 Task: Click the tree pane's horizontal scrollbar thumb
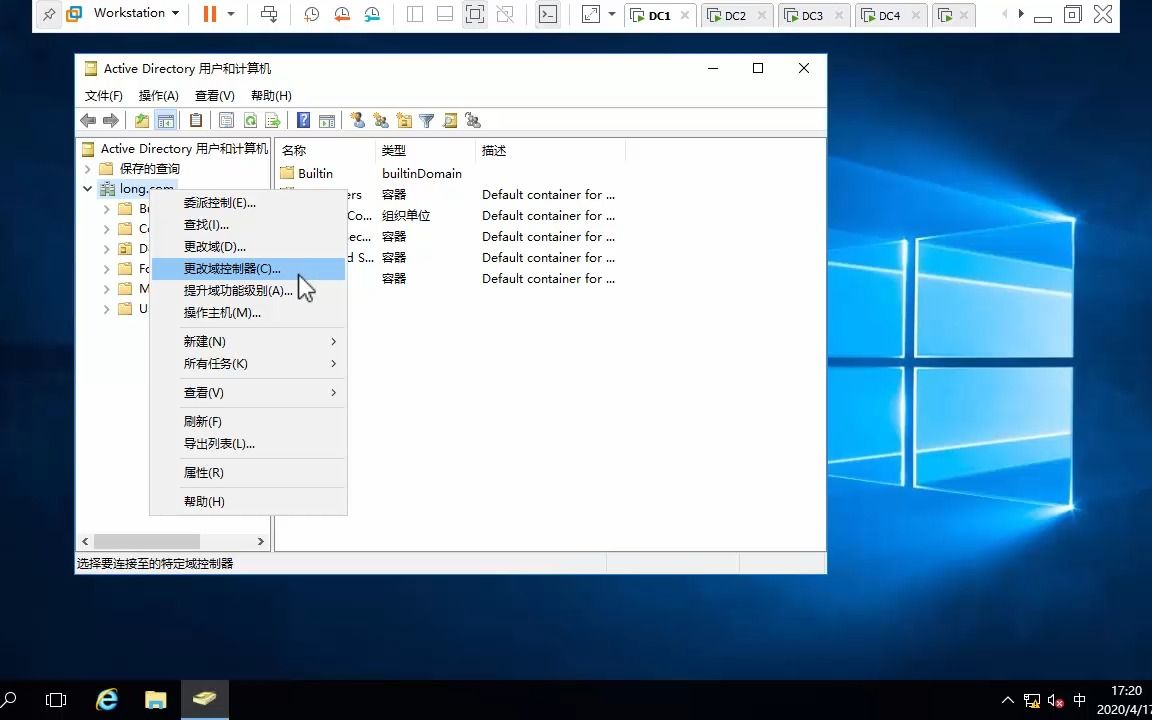[146, 541]
